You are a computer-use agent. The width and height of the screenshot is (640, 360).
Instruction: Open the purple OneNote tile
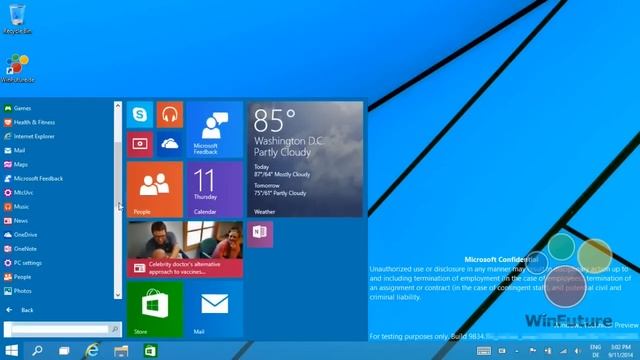(260, 234)
